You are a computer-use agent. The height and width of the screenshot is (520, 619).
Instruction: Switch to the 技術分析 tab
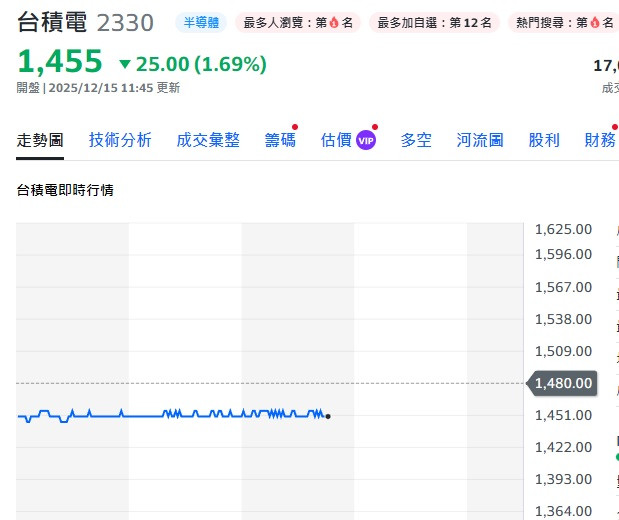click(x=120, y=140)
